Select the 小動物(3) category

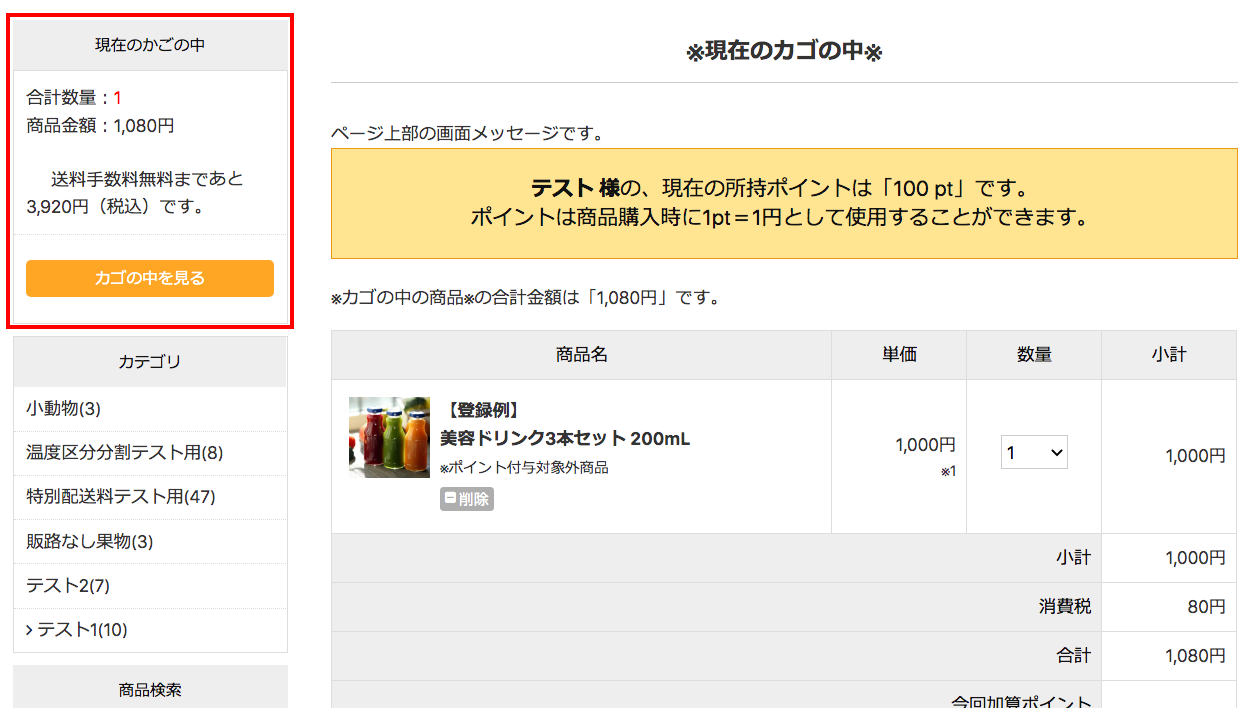[63, 408]
